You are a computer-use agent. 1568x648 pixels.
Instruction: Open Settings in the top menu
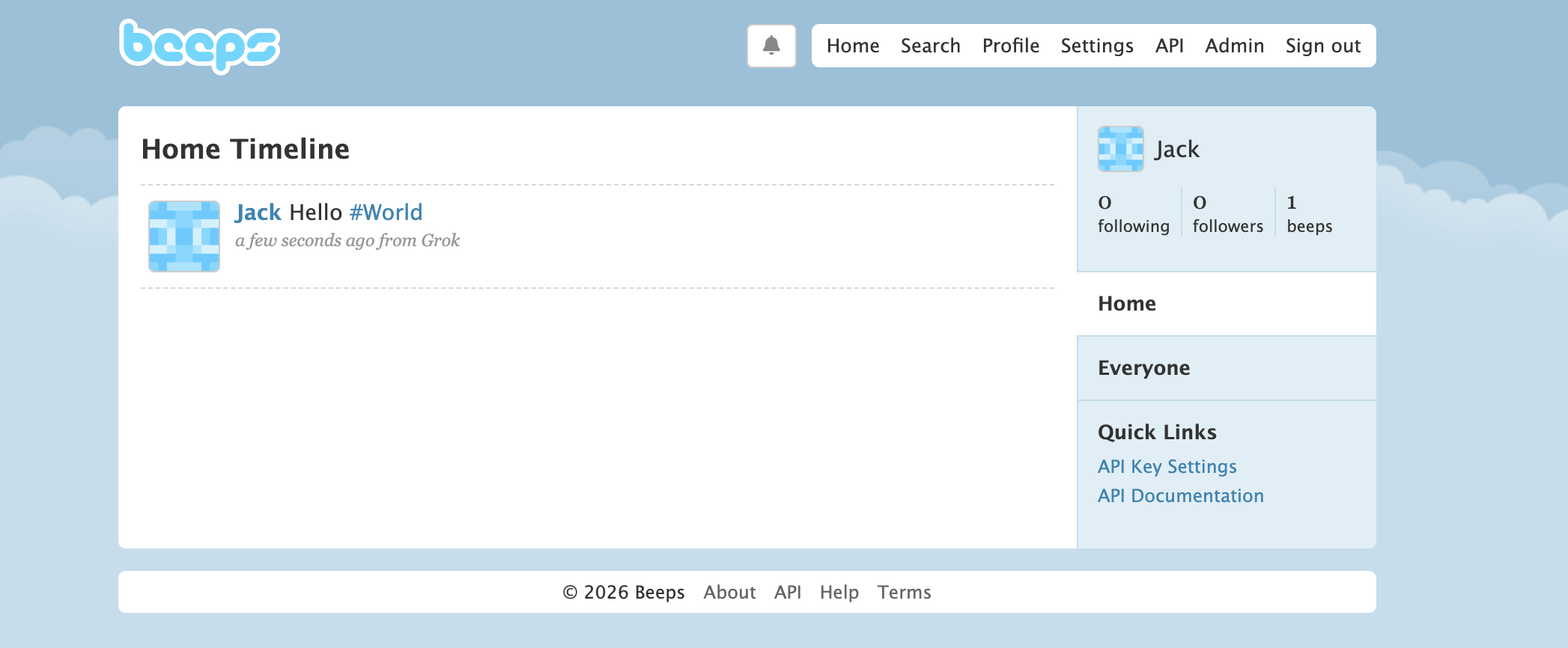pyautogui.click(x=1096, y=46)
